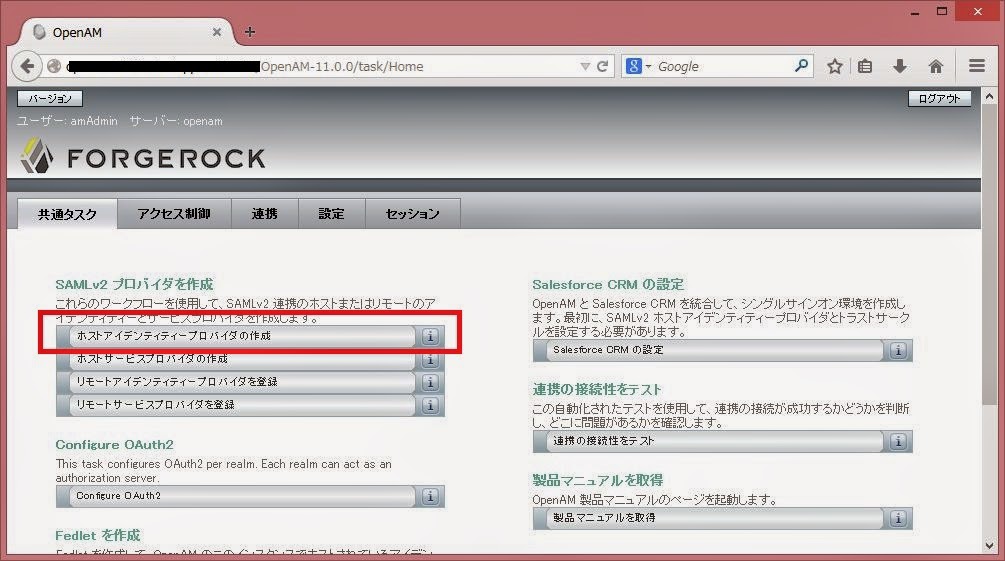Show info icon for Configure OAuth2
This screenshot has width=1005, height=561.
point(431,496)
